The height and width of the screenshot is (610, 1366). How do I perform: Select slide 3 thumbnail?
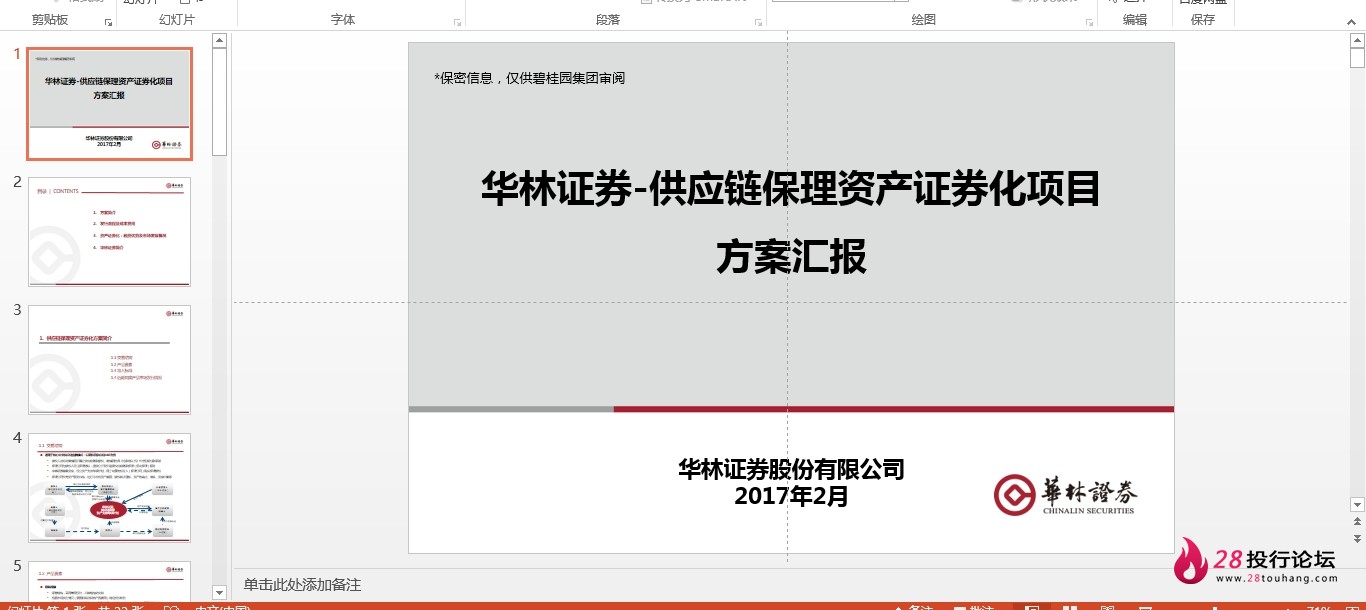tap(109, 360)
